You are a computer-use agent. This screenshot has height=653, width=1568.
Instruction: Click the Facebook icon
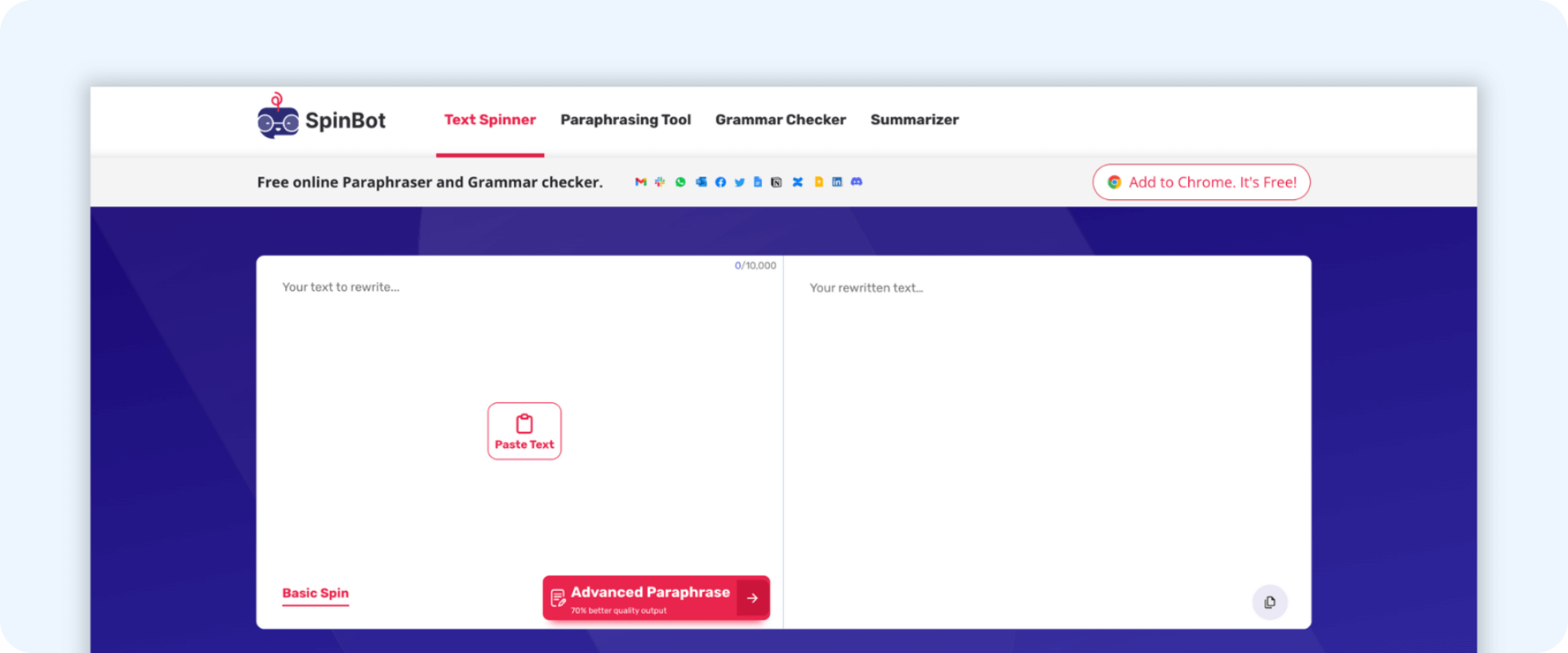720,182
